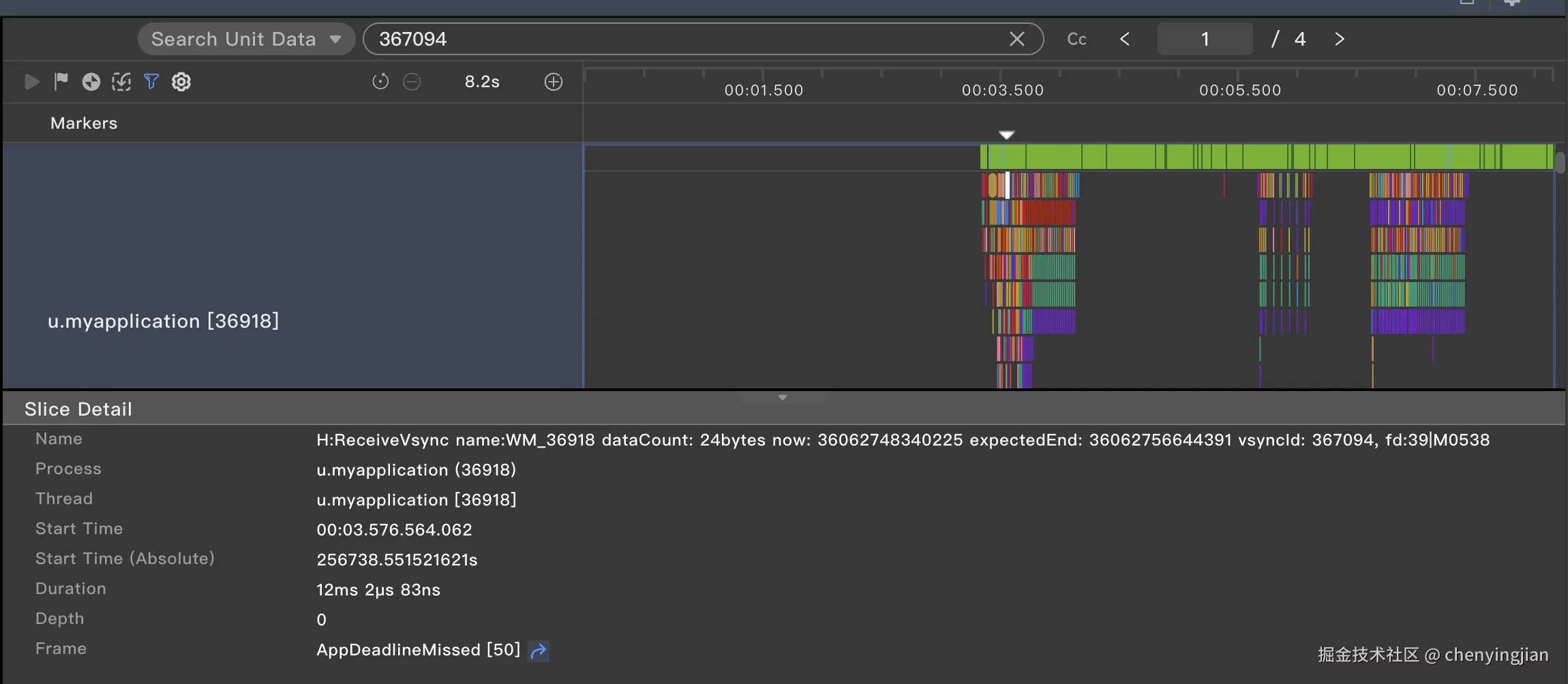1568x684 pixels.
Task: Clear the search text with X
Action: pos(1016,39)
